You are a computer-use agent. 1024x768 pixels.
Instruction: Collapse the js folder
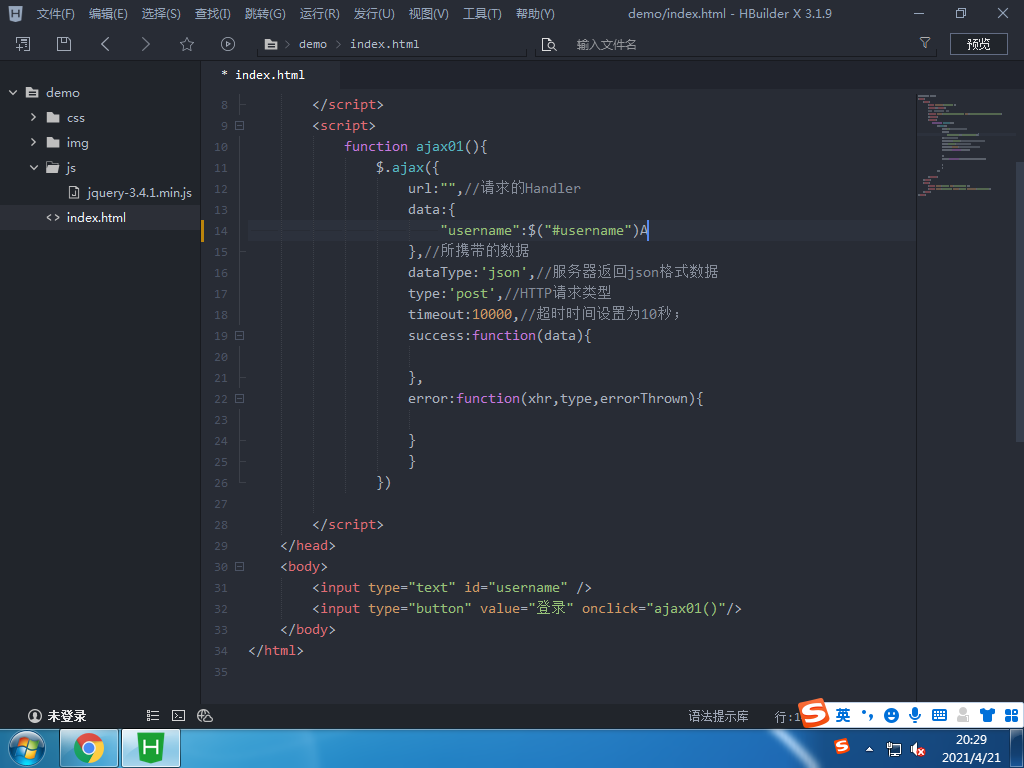(33, 167)
